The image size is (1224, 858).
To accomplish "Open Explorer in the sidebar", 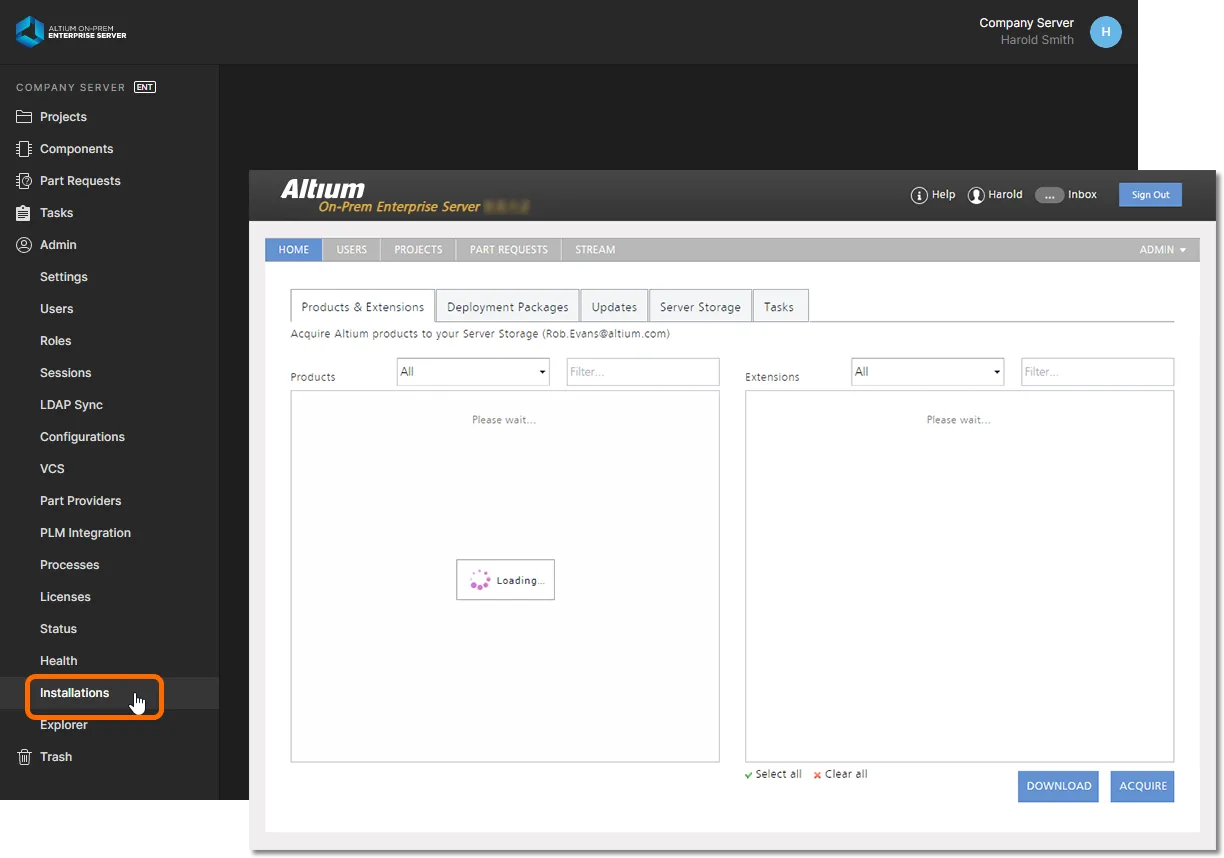I will 64,725.
